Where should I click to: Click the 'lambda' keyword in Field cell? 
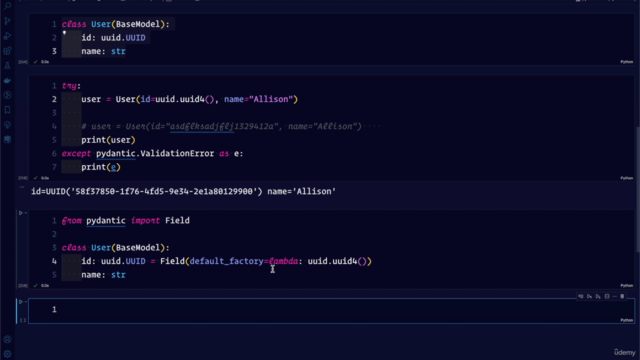[283, 261]
